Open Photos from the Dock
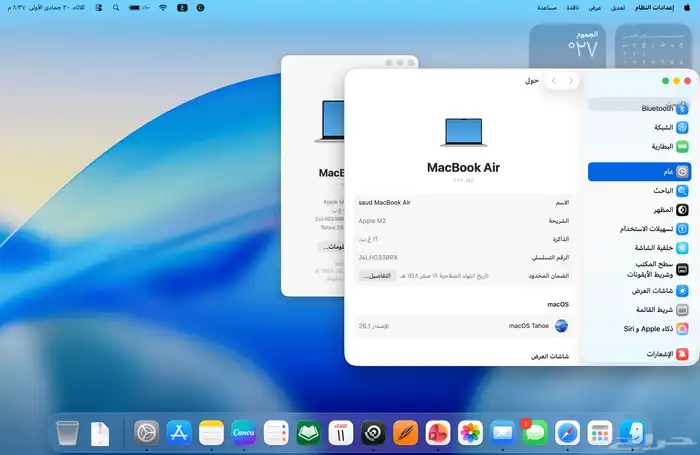Image resolution: width=700 pixels, height=455 pixels. coord(470,433)
